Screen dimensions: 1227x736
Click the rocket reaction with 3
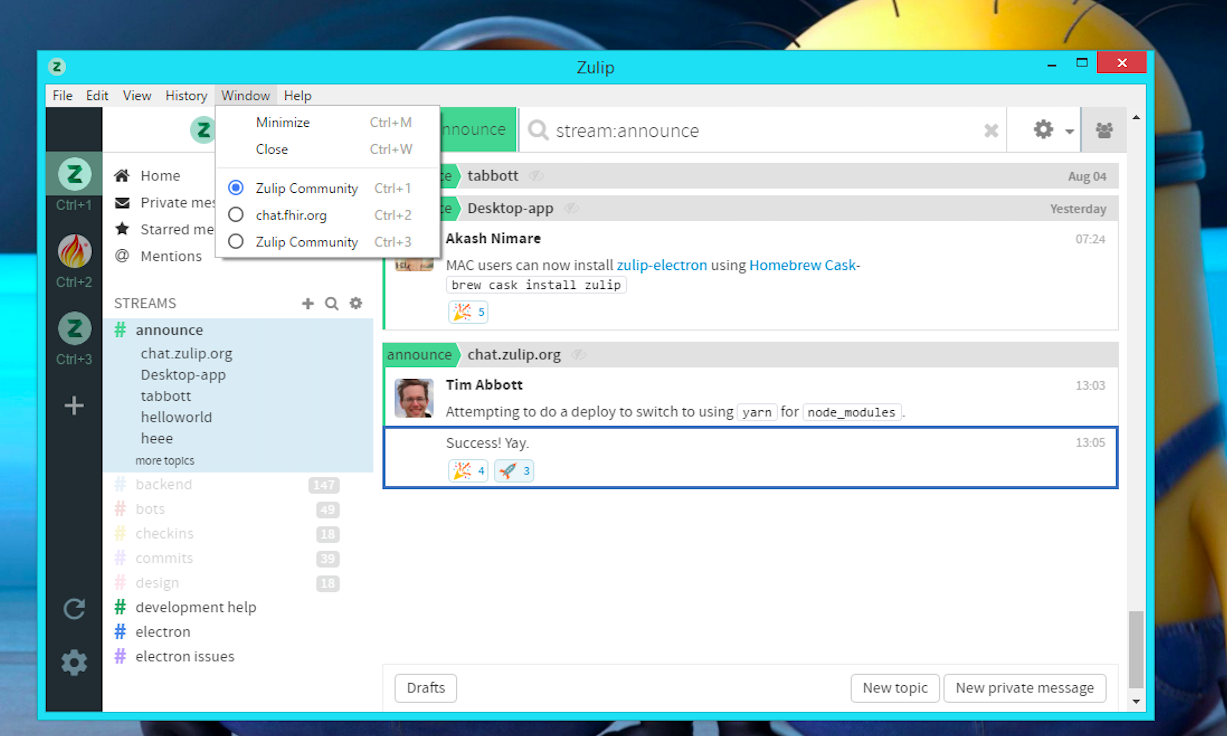pyautogui.click(x=514, y=470)
